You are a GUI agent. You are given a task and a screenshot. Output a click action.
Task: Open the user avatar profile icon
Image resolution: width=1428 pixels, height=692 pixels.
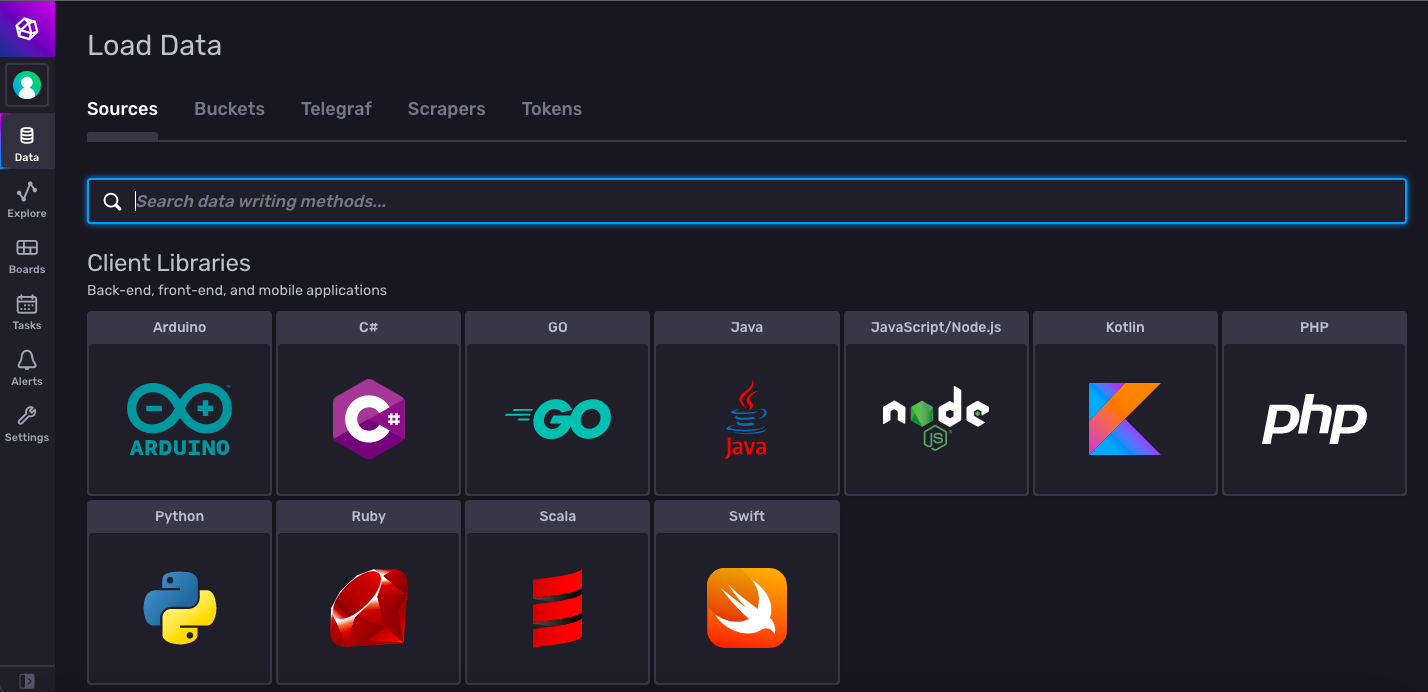(27, 84)
